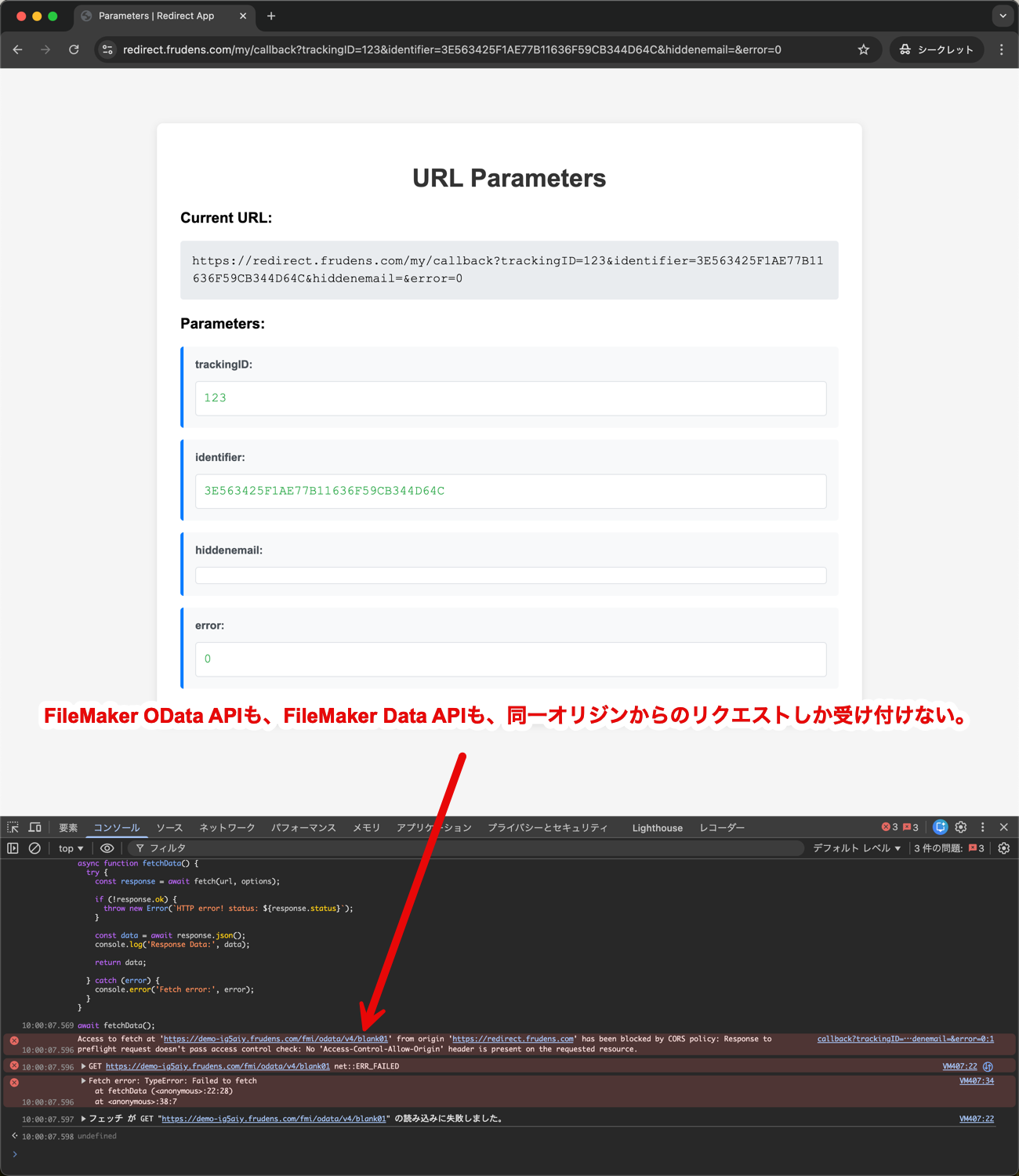Open the Lighthouse DevTools tab
Screen dimensions: 1019x1176
pos(658,828)
